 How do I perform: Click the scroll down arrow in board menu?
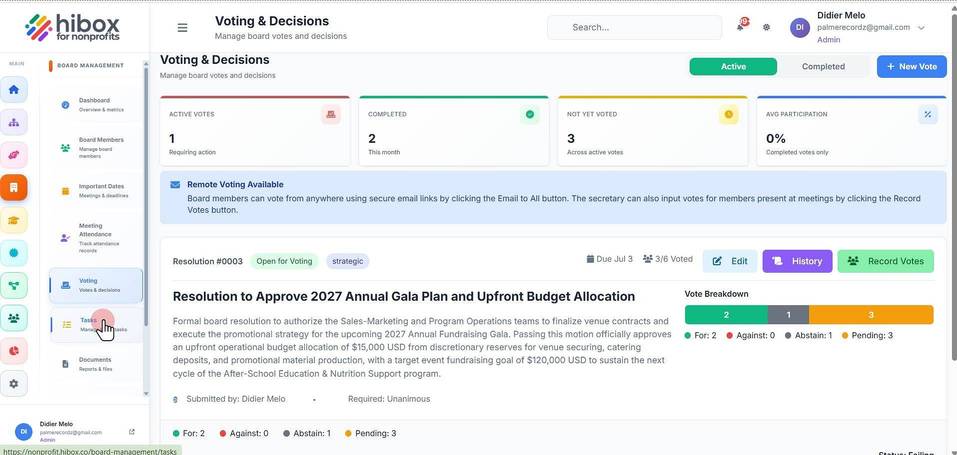[x=146, y=393]
